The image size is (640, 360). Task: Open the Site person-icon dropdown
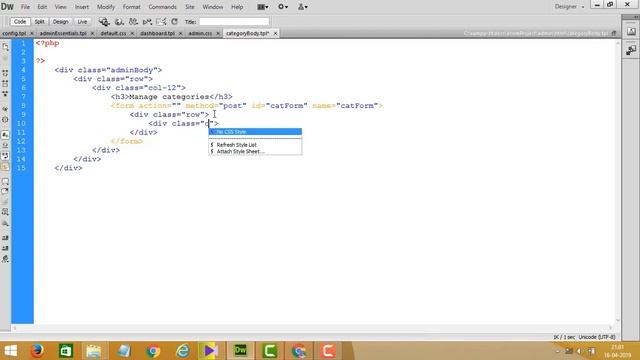[302, 7]
